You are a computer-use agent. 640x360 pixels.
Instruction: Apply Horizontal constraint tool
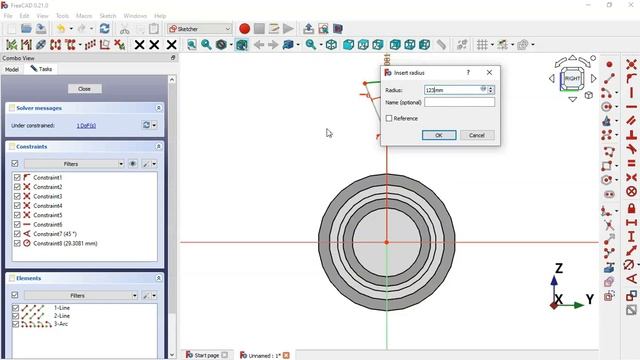click(631, 107)
